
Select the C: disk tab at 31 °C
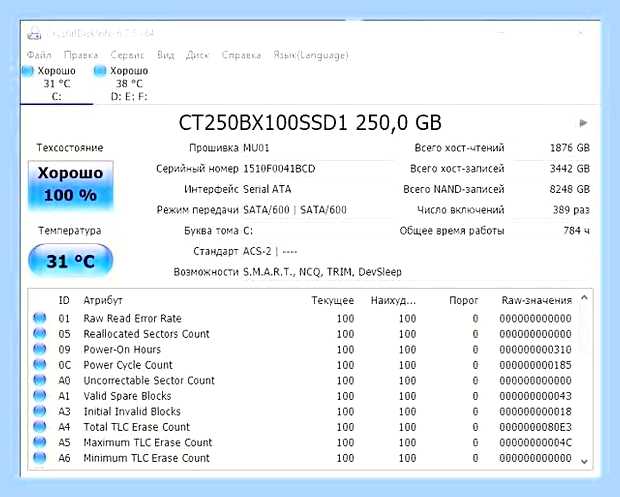56,83
